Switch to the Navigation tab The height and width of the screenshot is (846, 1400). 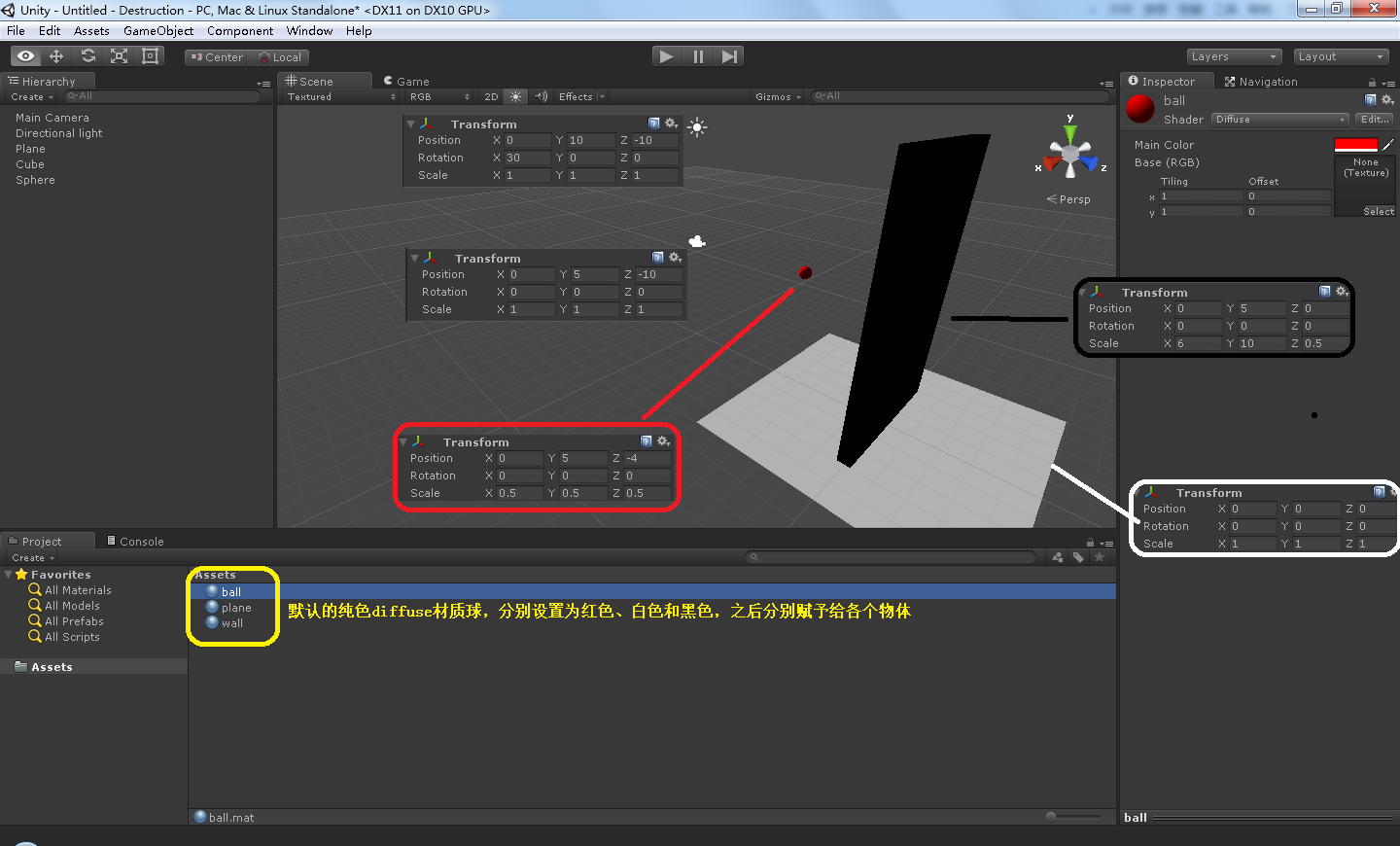click(x=1261, y=82)
